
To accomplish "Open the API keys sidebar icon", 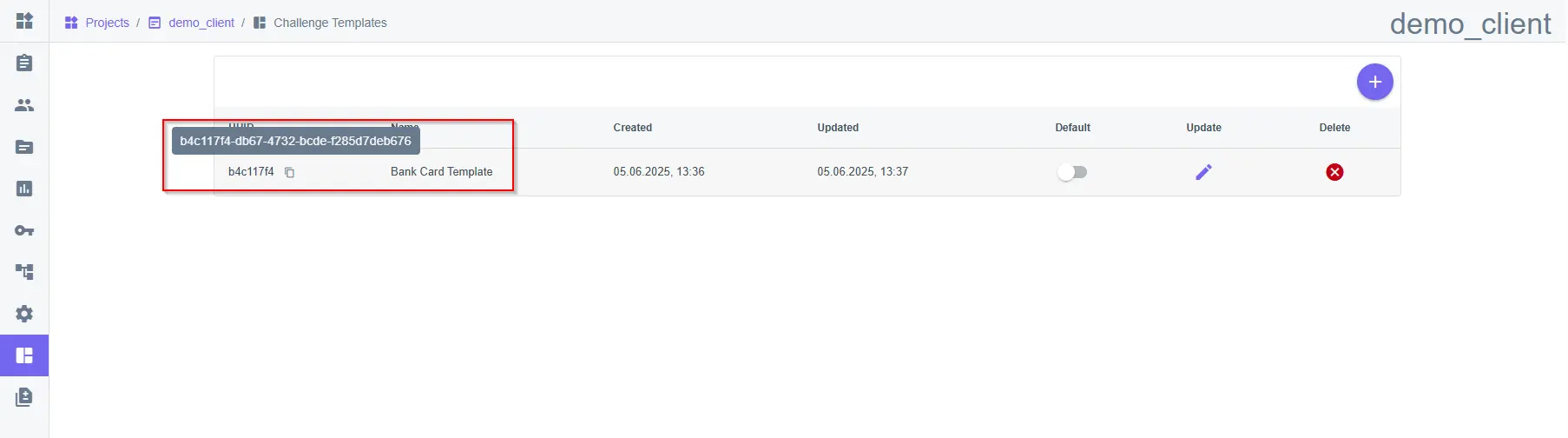I will (24, 230).
